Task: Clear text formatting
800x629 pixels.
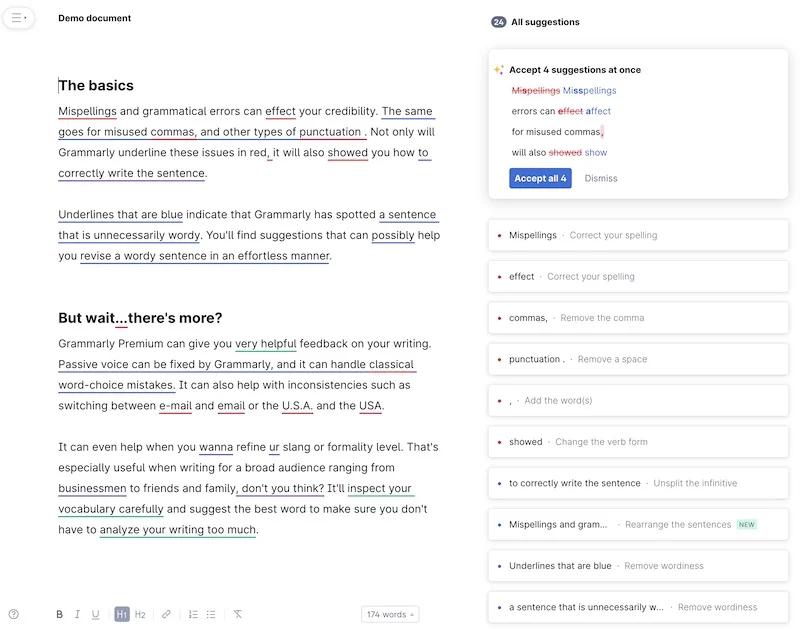Action: pos(238,614)
